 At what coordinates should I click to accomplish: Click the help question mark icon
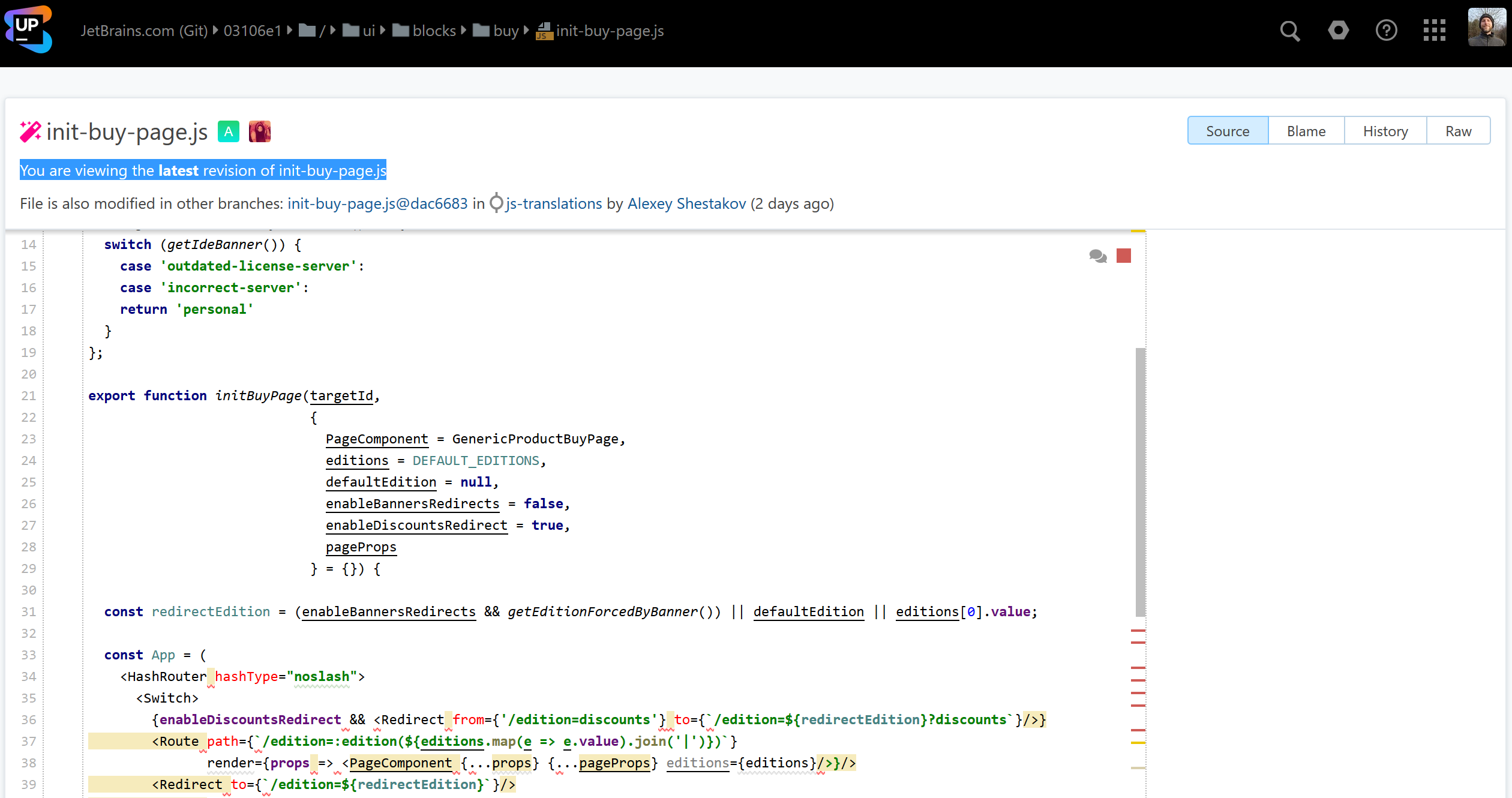(x=1386, y=31)
